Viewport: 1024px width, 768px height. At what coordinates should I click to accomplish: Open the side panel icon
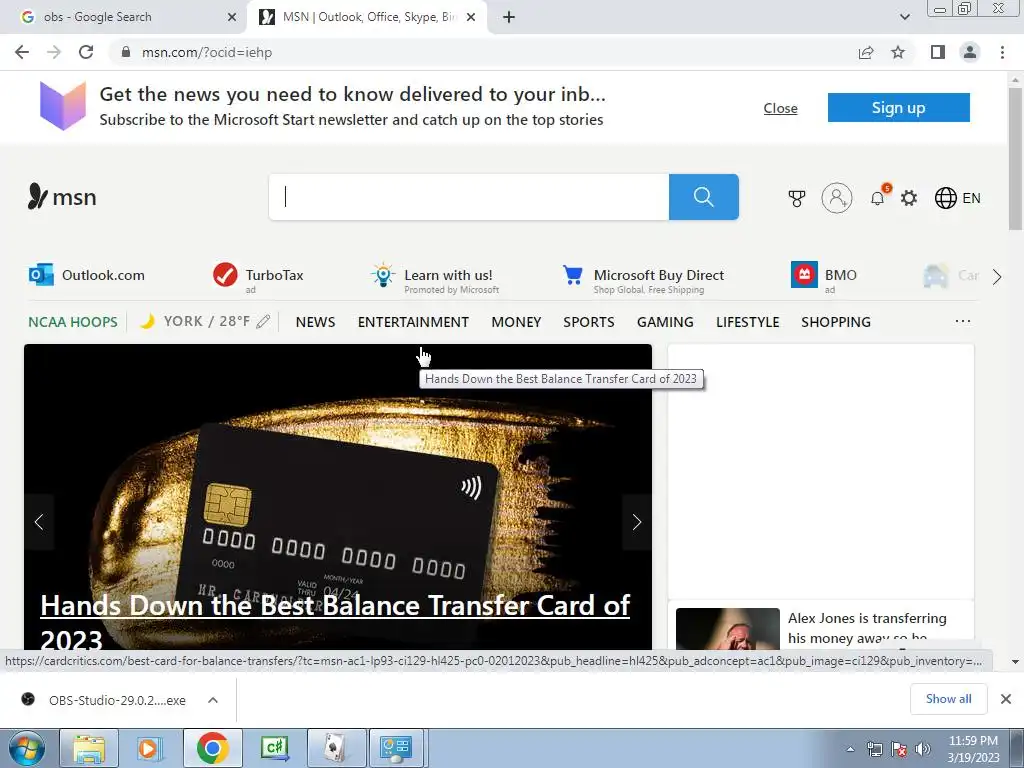(938, 52)
